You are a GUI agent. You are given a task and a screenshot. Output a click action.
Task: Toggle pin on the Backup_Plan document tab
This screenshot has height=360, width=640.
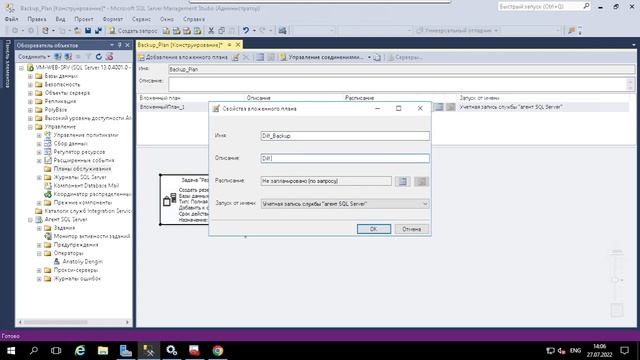230,44
